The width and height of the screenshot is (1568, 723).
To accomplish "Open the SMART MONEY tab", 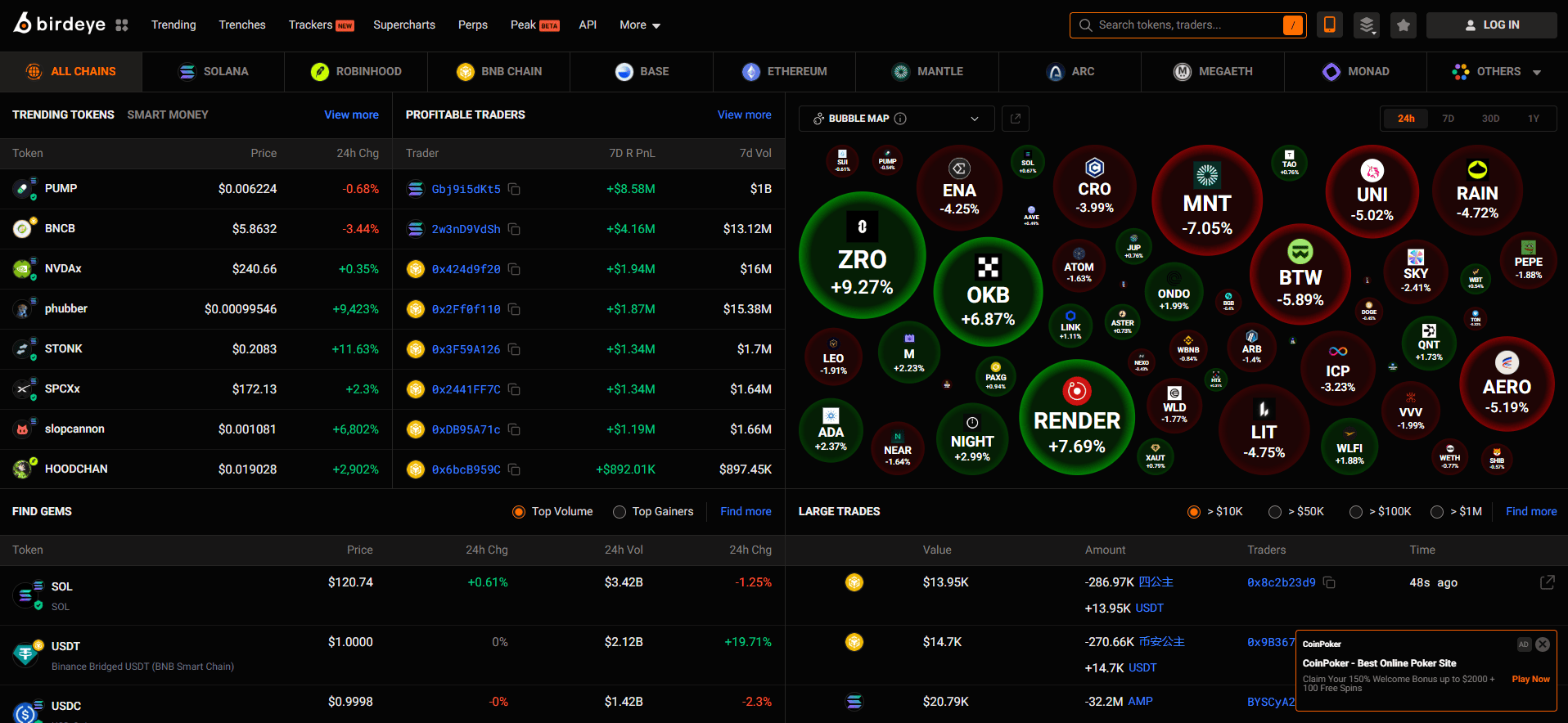I will (x=168, y=115).
